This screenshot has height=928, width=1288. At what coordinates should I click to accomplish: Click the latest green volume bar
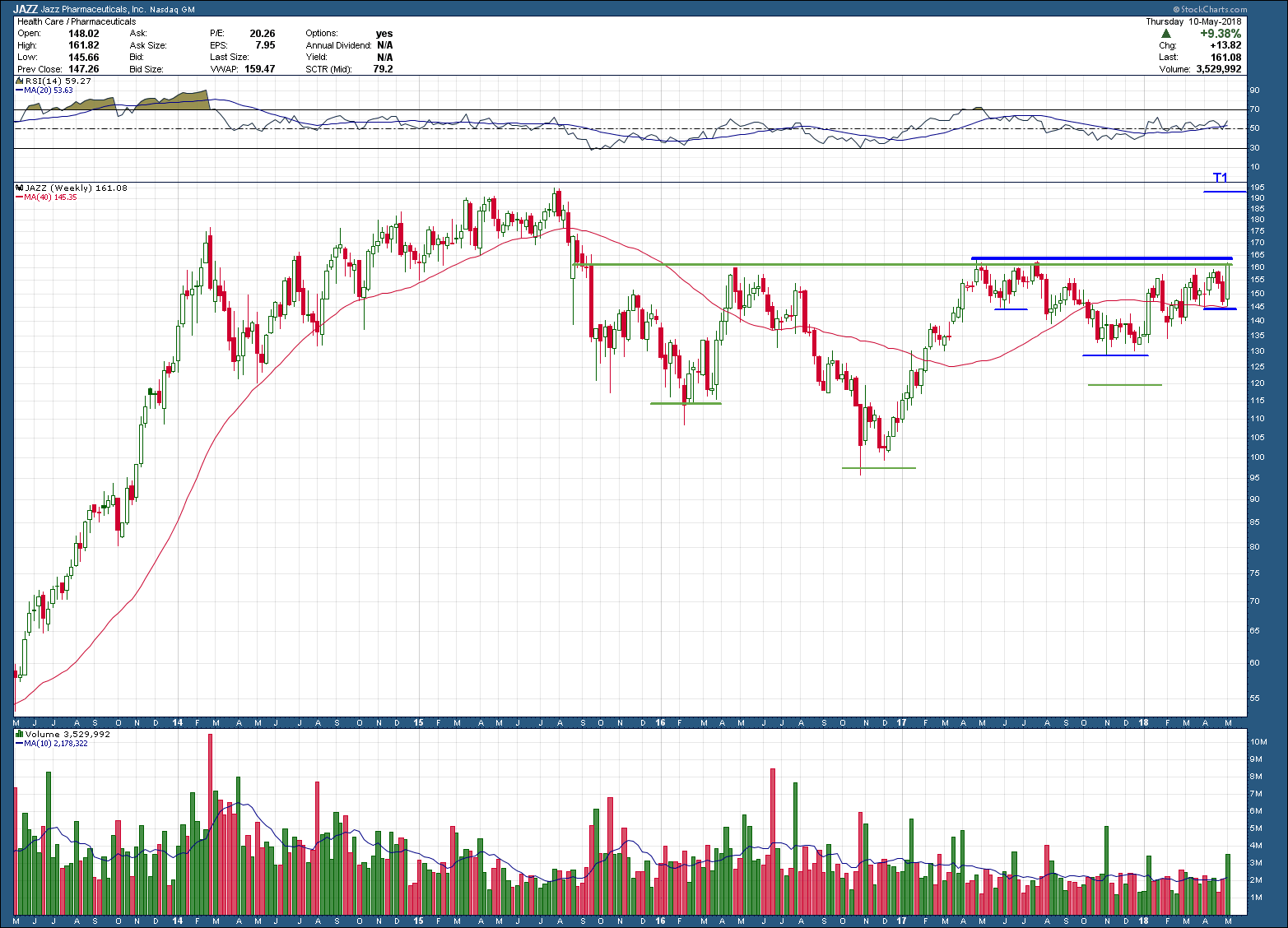tap(1228, 884)
